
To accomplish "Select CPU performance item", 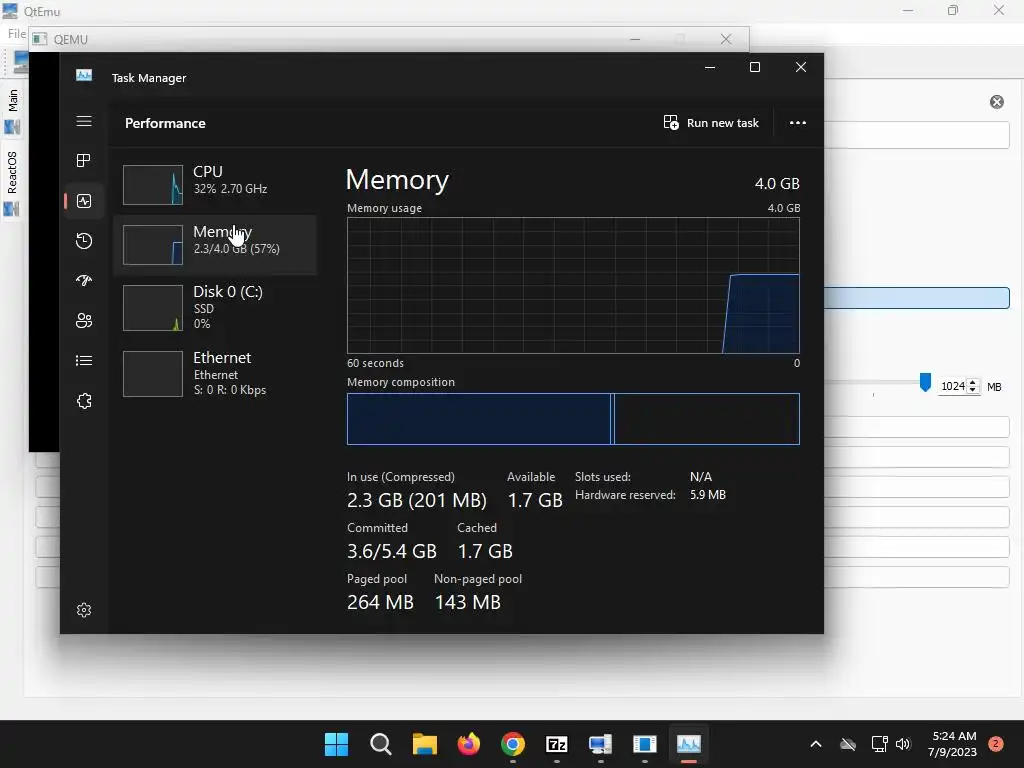I will (x=215, y=184).
